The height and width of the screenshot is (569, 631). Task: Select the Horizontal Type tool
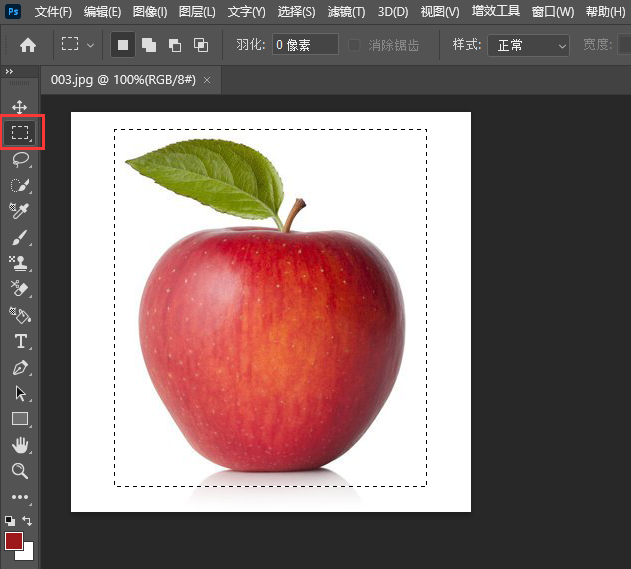(19, 341)
